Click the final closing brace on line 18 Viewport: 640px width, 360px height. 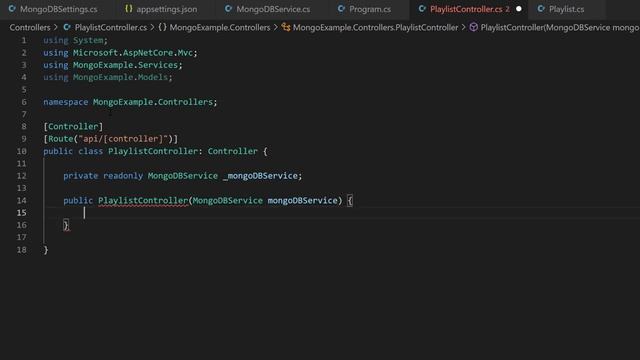point(46,250)
